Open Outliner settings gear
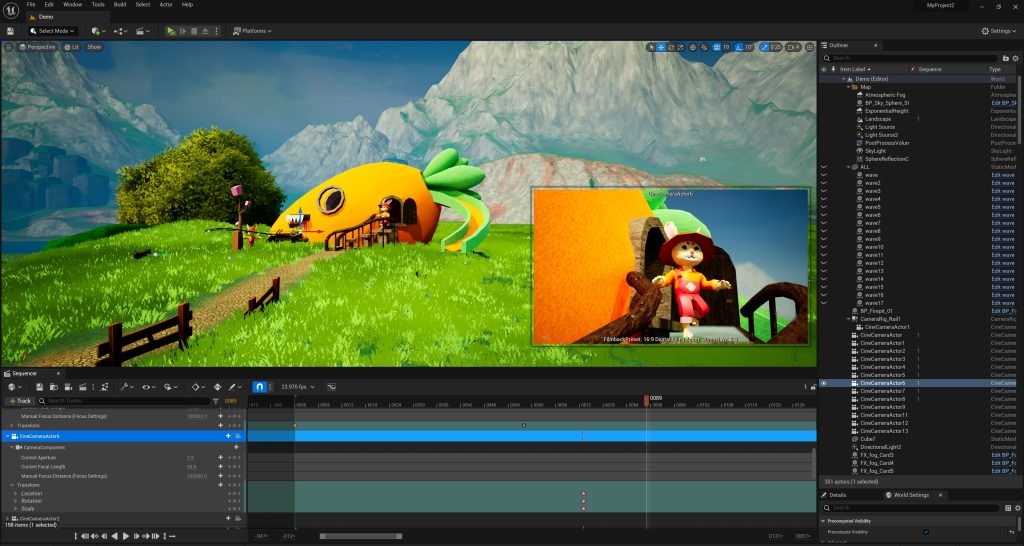The height and width of the screenshot is (546, 1024). click(x=1016, y=58)
